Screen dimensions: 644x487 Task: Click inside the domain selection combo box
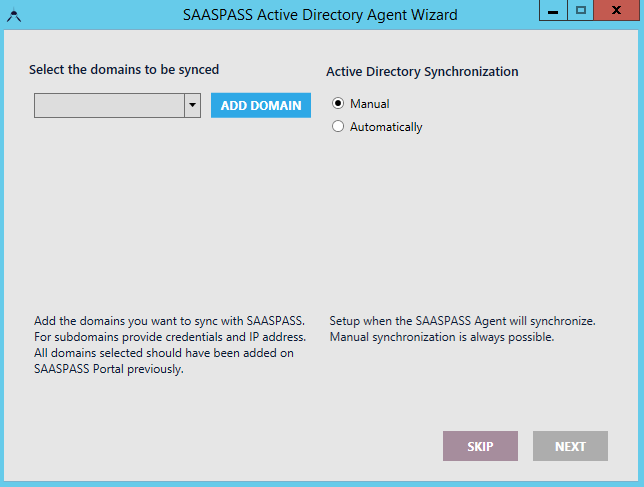pos(108,105)
